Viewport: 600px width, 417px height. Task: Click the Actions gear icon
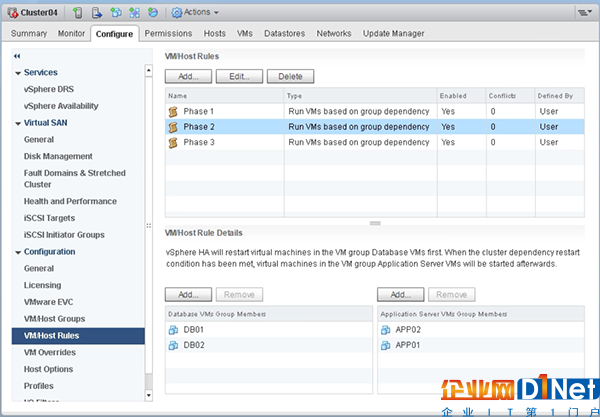[x=177, y=13]
